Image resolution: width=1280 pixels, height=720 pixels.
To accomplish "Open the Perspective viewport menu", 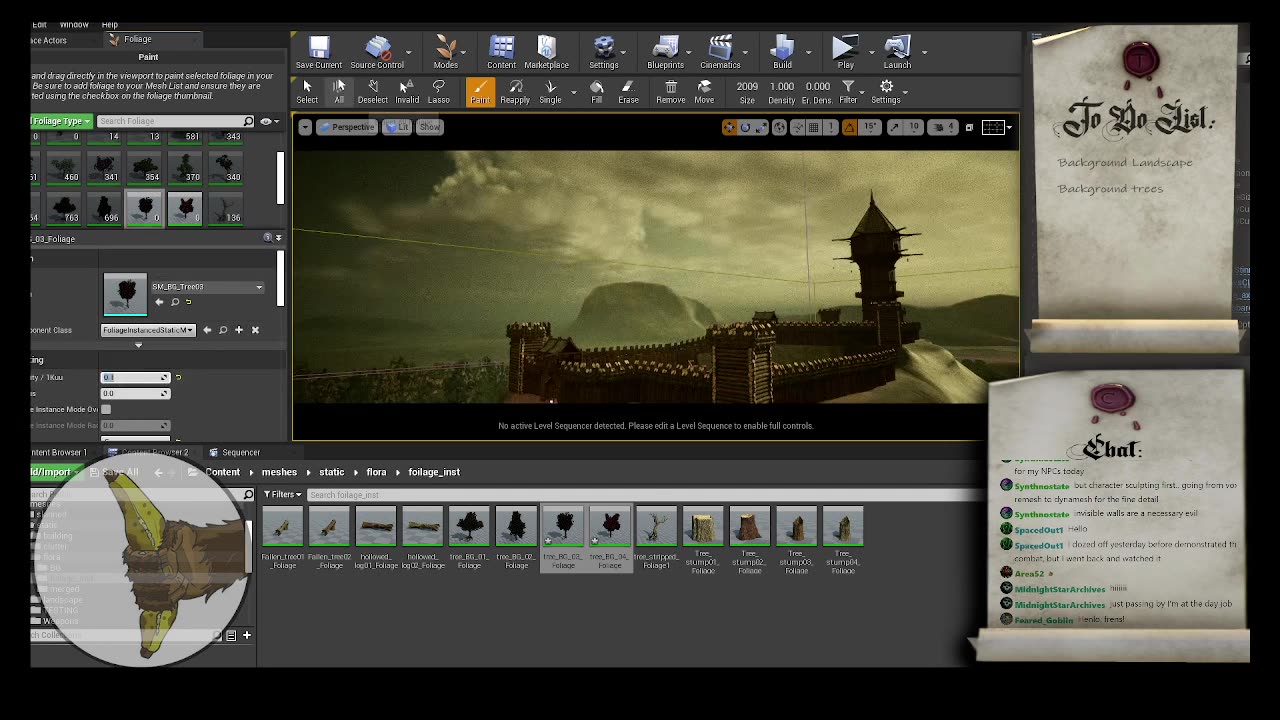I will click(347, 127).
